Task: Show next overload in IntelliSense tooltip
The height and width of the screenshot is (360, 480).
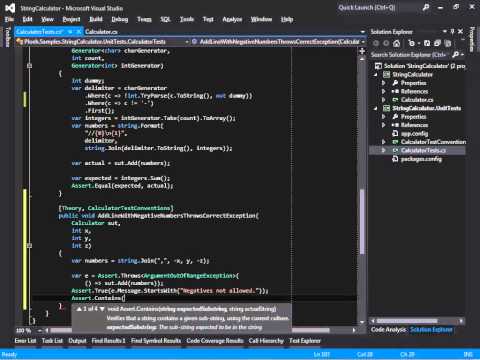Action: (x=102, y=309)
